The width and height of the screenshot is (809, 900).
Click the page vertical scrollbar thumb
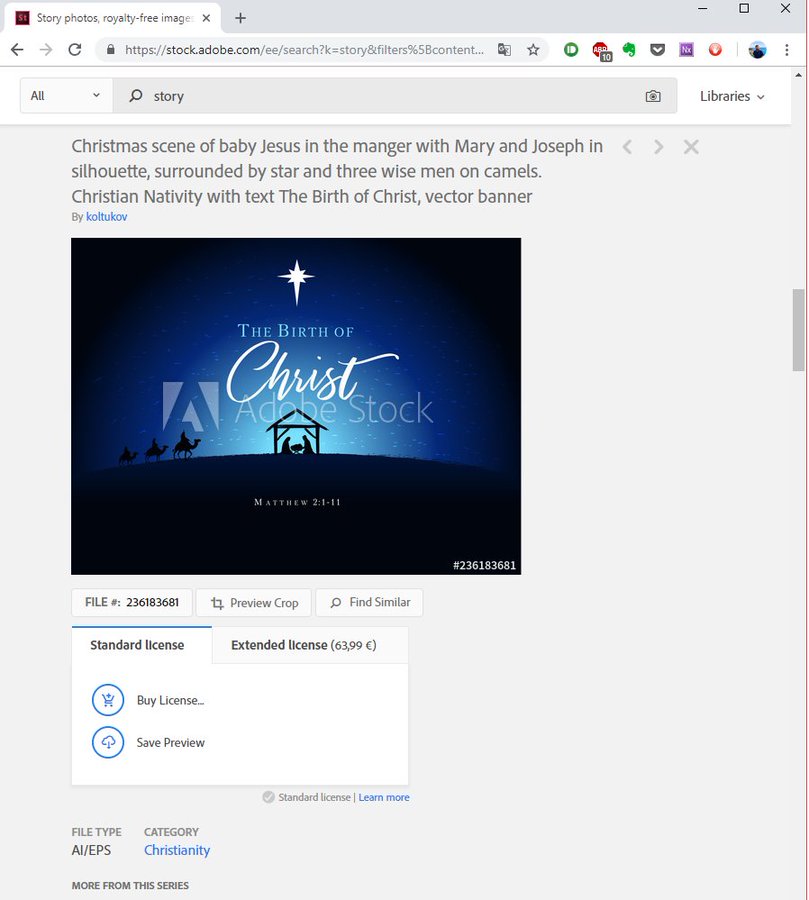799,330
